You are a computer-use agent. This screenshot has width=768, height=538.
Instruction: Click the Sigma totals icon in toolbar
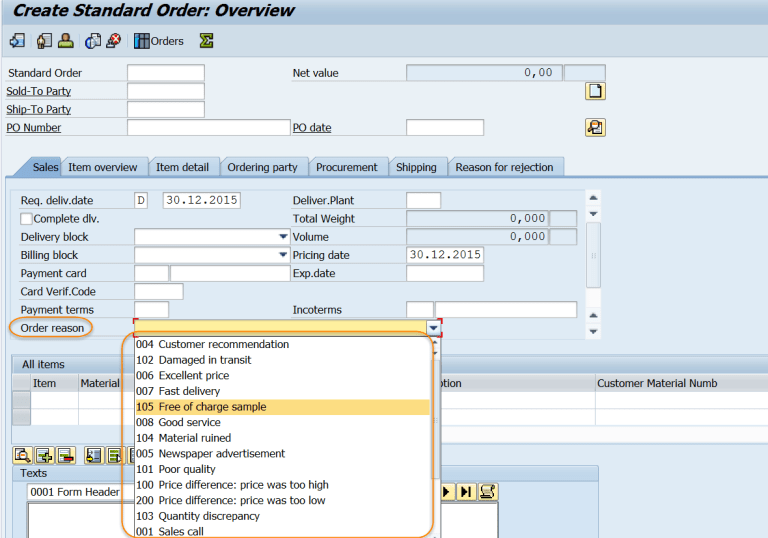tap(206, 41)
